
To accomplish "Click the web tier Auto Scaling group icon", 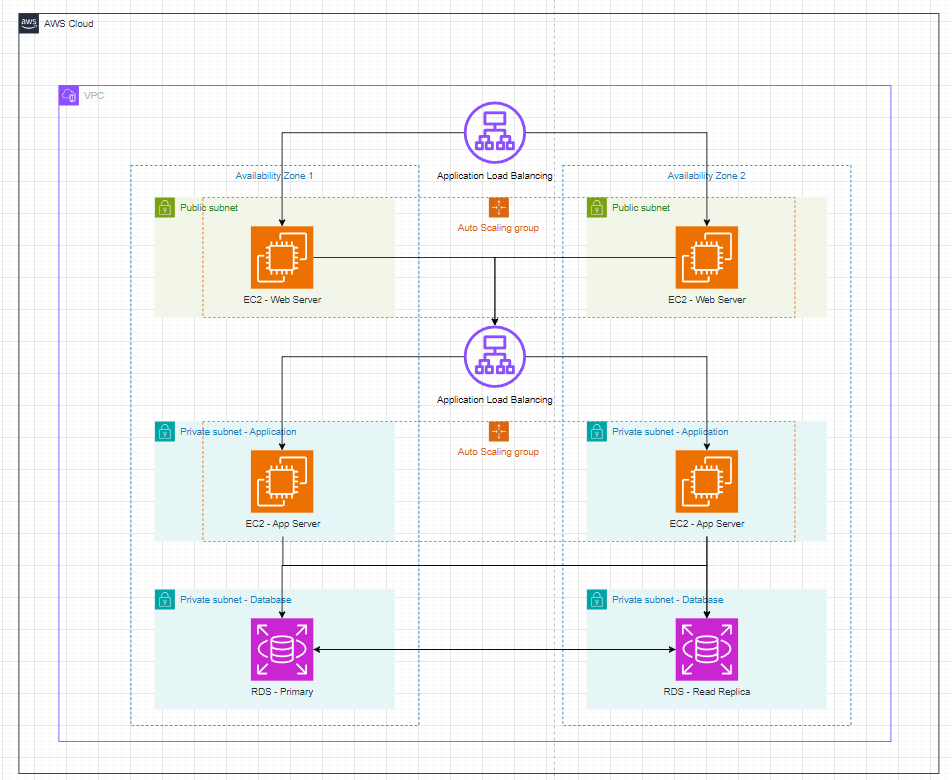I will click(x=498, y=208).
